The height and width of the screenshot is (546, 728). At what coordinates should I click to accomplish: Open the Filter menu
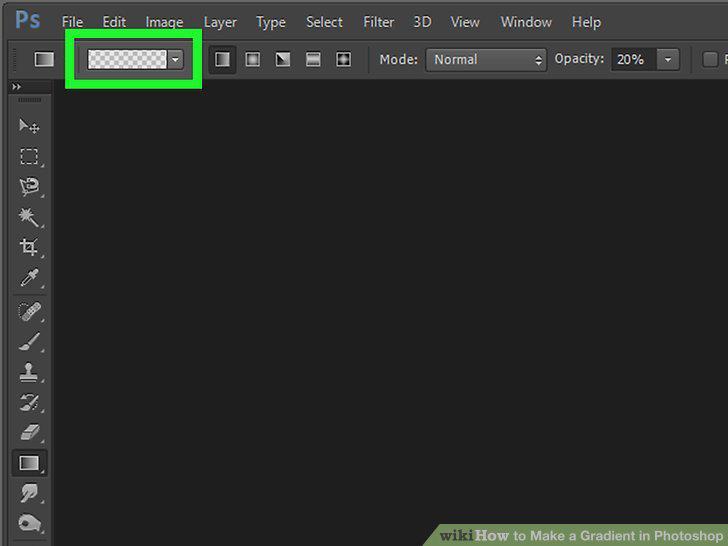point(378,22)
